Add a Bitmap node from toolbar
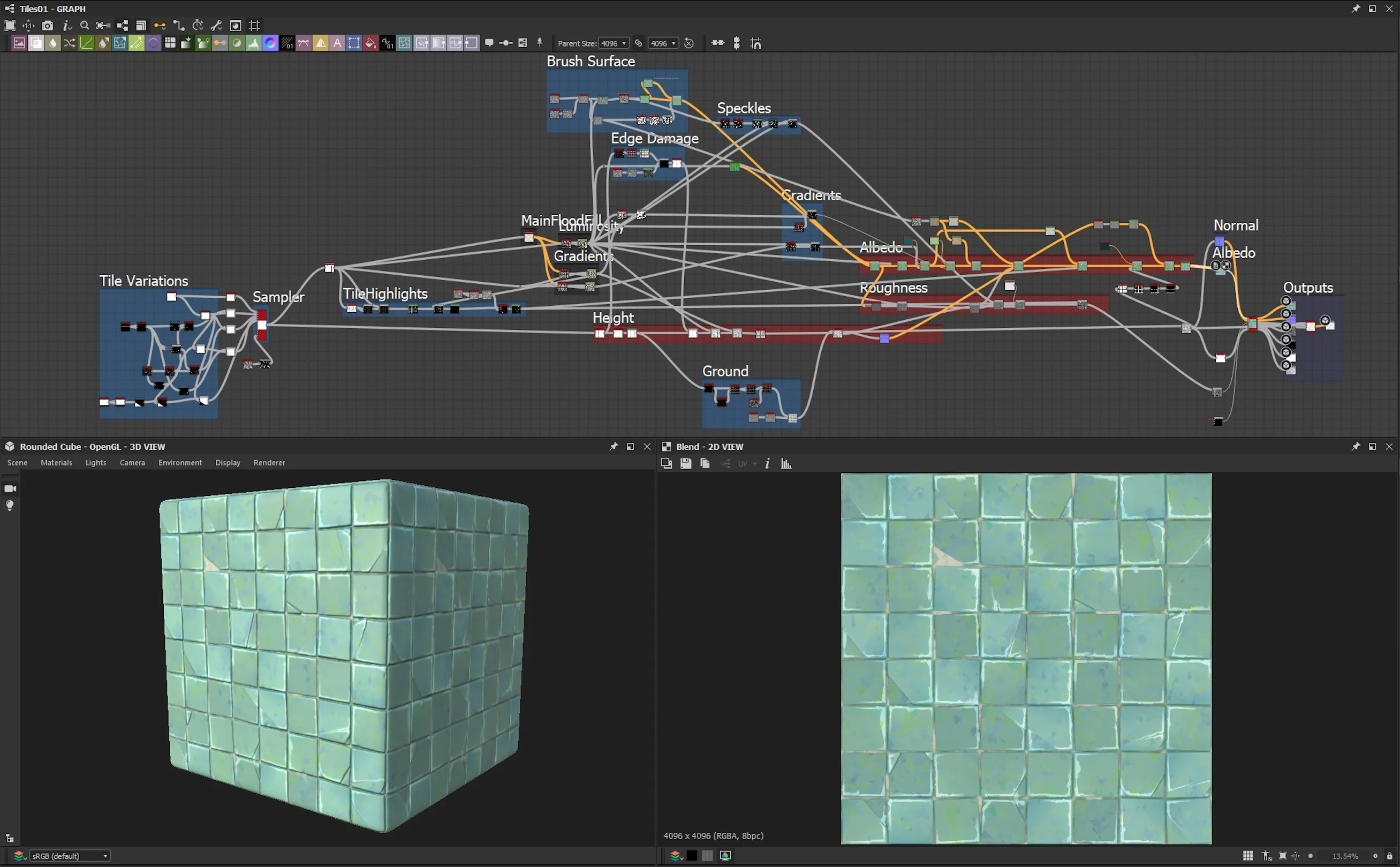Viewport: 1400px width, 867px height. (x=19, y=43)
